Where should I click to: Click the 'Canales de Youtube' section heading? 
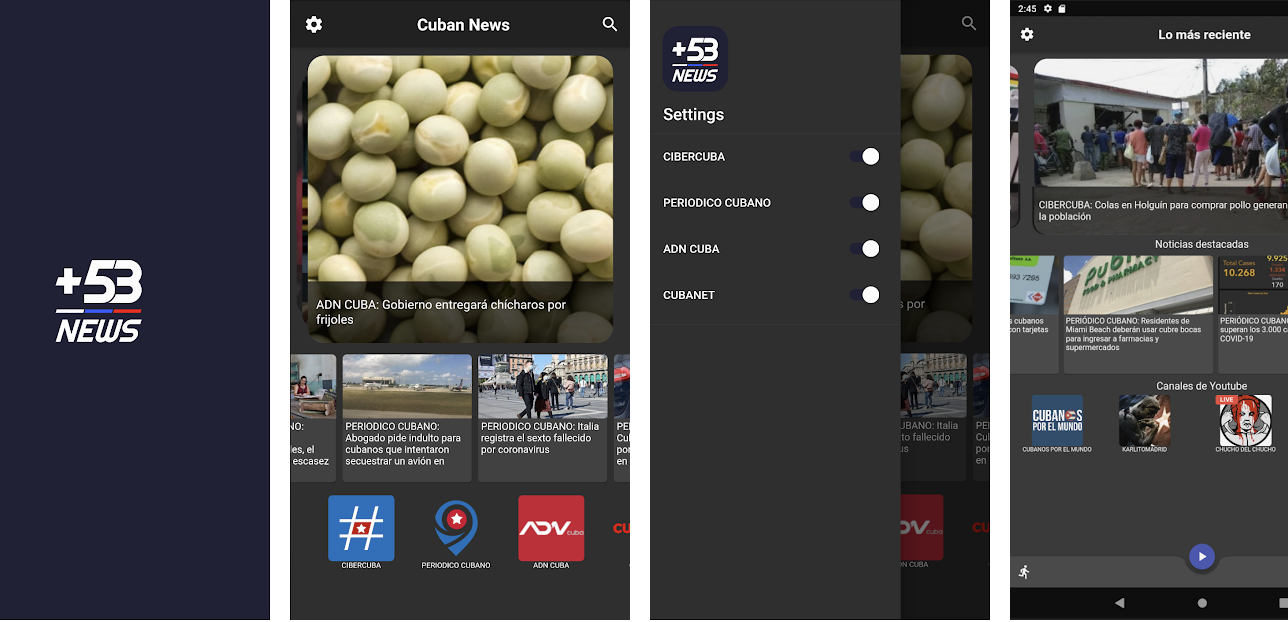pyautogui.click(x=1202, y=386)
